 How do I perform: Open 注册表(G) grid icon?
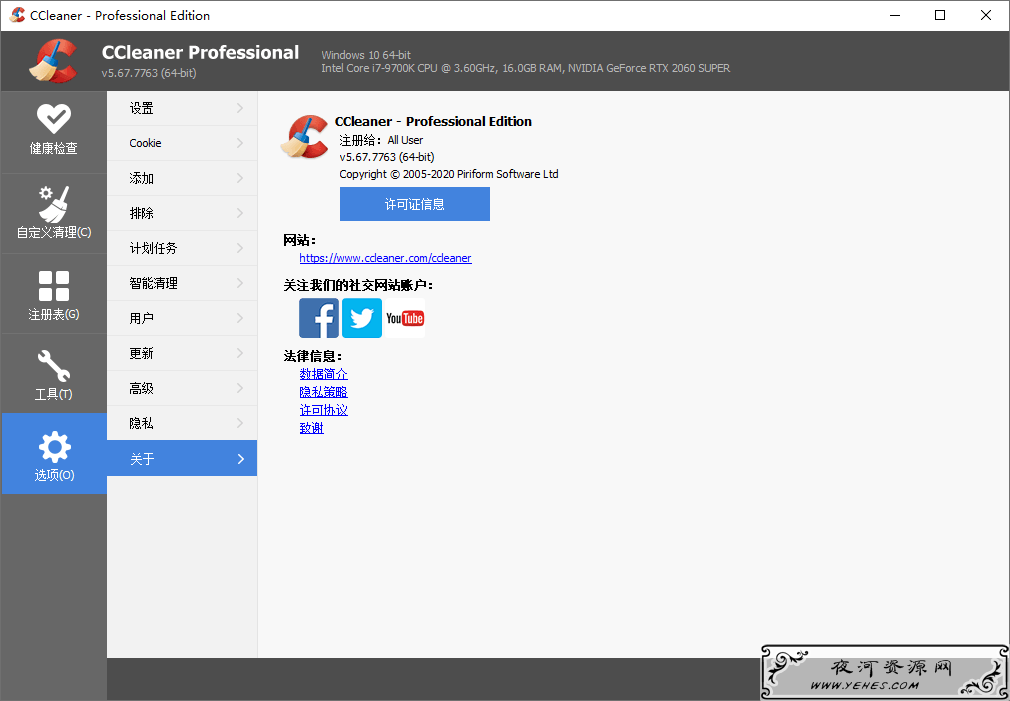[53, 294]
